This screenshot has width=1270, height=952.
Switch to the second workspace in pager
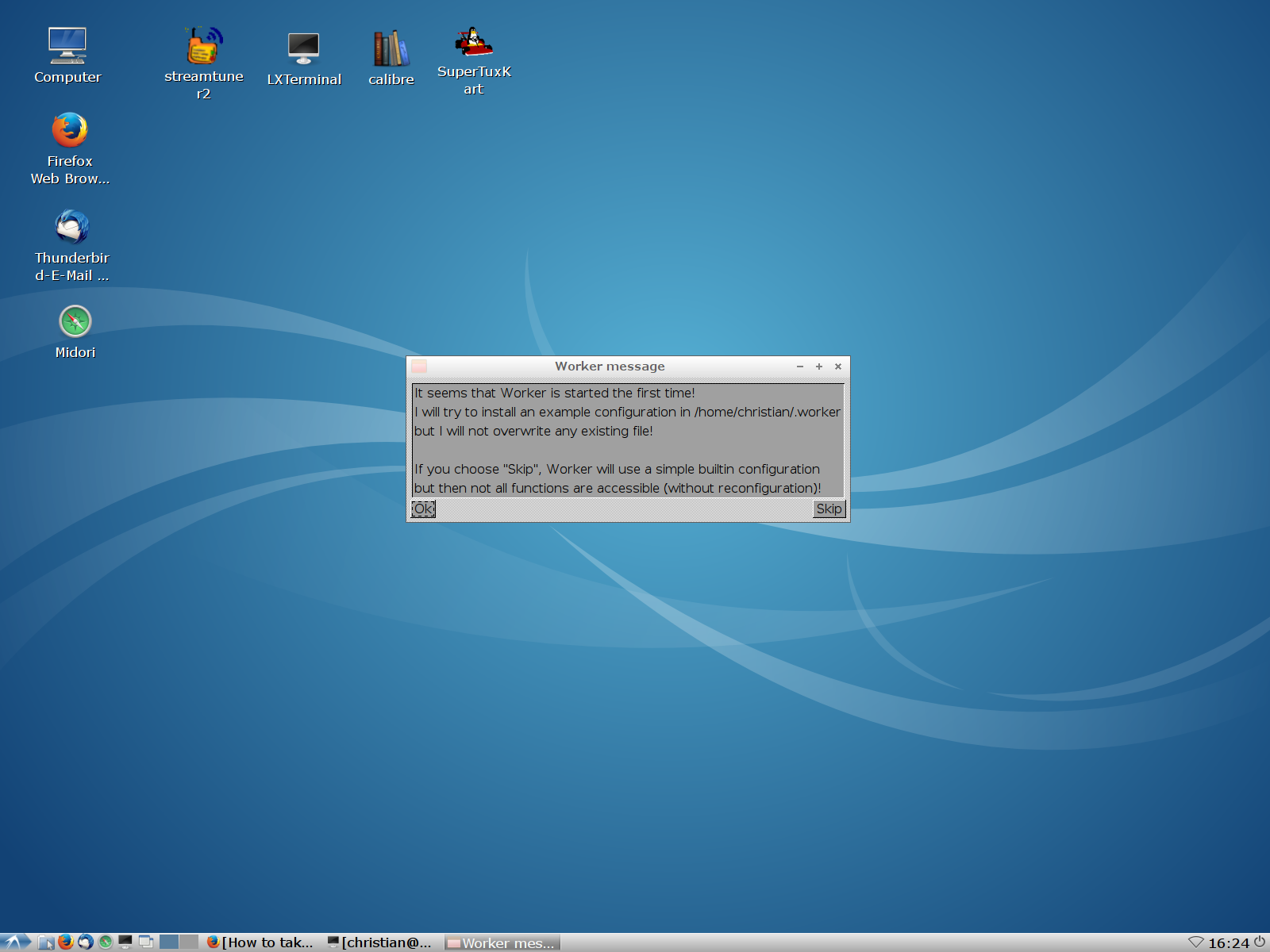[189, 942]
